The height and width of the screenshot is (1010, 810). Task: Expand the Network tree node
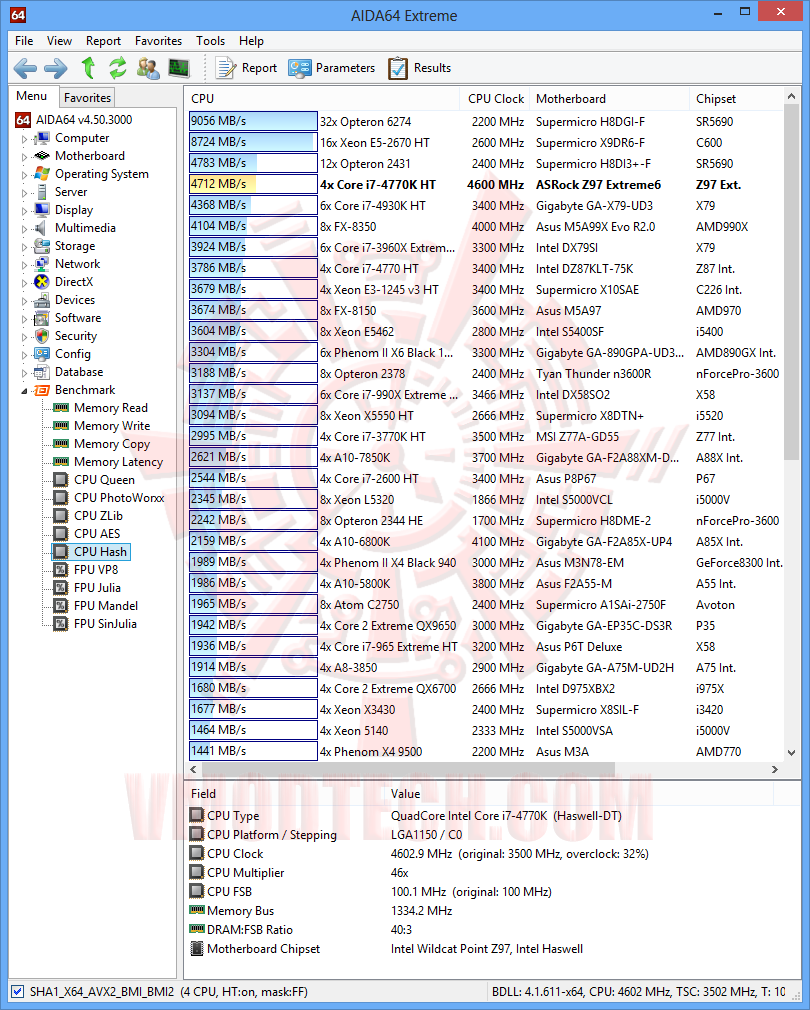[24, 265]
